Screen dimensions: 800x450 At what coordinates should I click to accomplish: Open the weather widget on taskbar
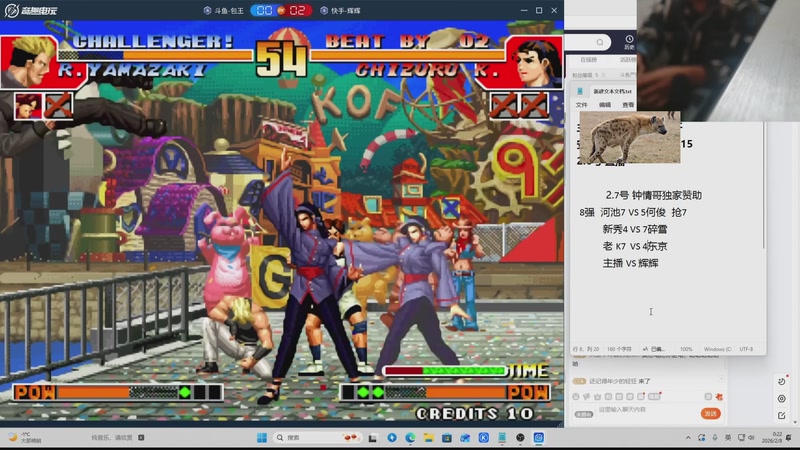point(24,437)
